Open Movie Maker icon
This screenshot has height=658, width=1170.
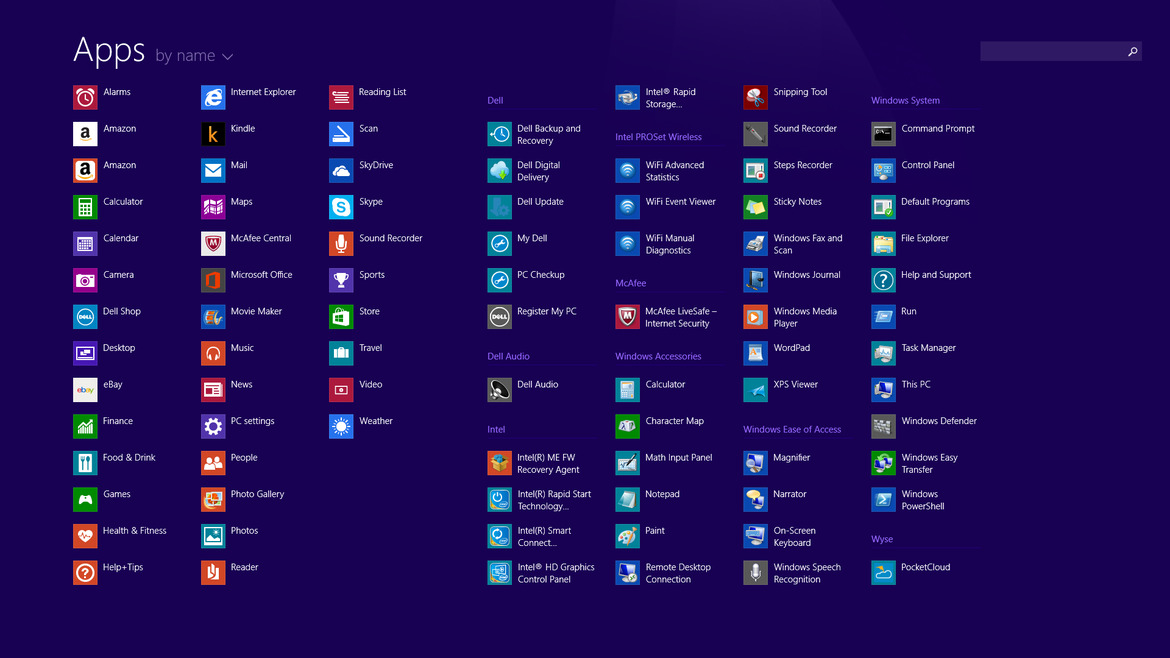click(x=213, y=316)
